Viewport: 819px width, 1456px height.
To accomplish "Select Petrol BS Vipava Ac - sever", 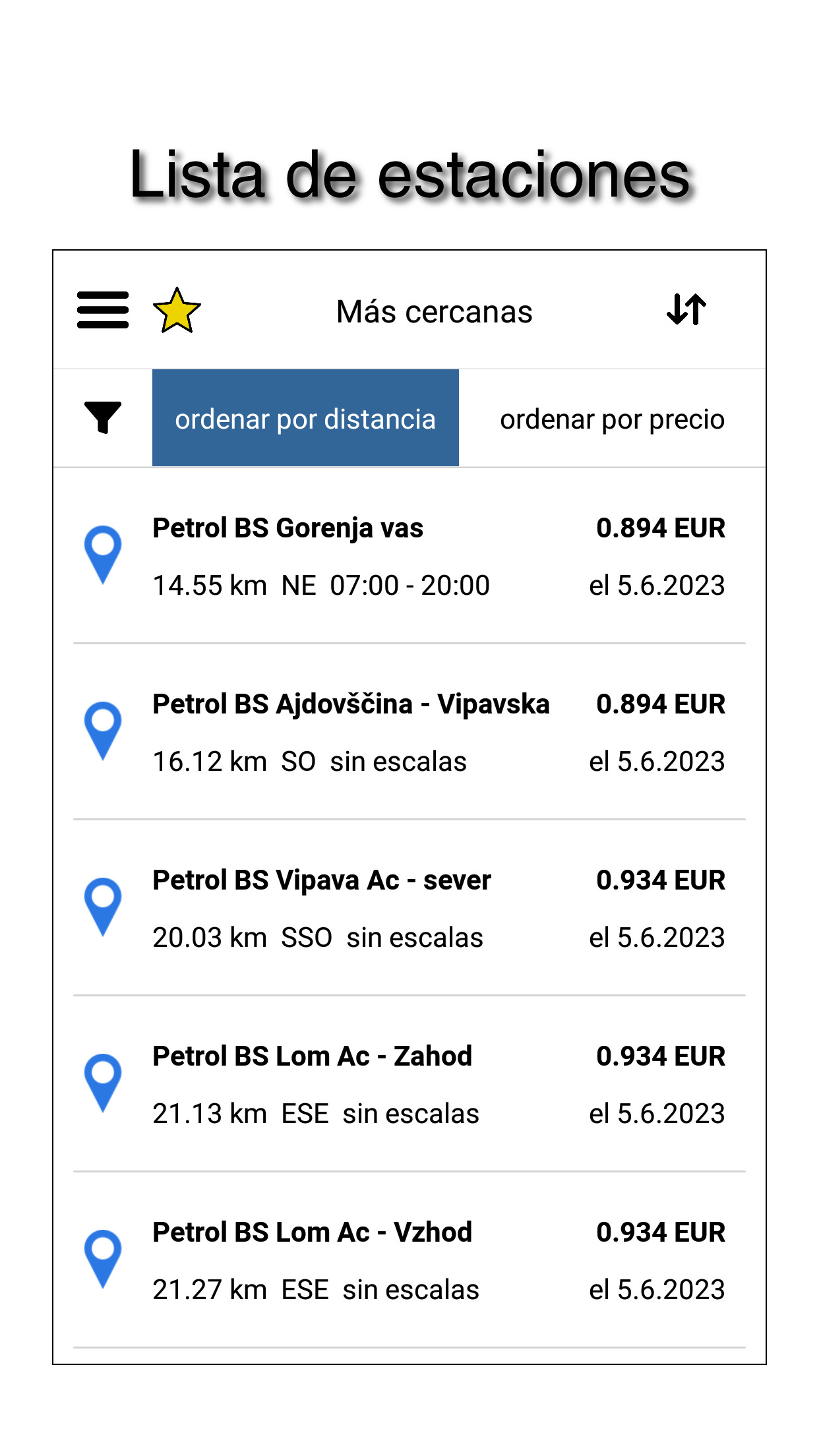I will 322,880.
